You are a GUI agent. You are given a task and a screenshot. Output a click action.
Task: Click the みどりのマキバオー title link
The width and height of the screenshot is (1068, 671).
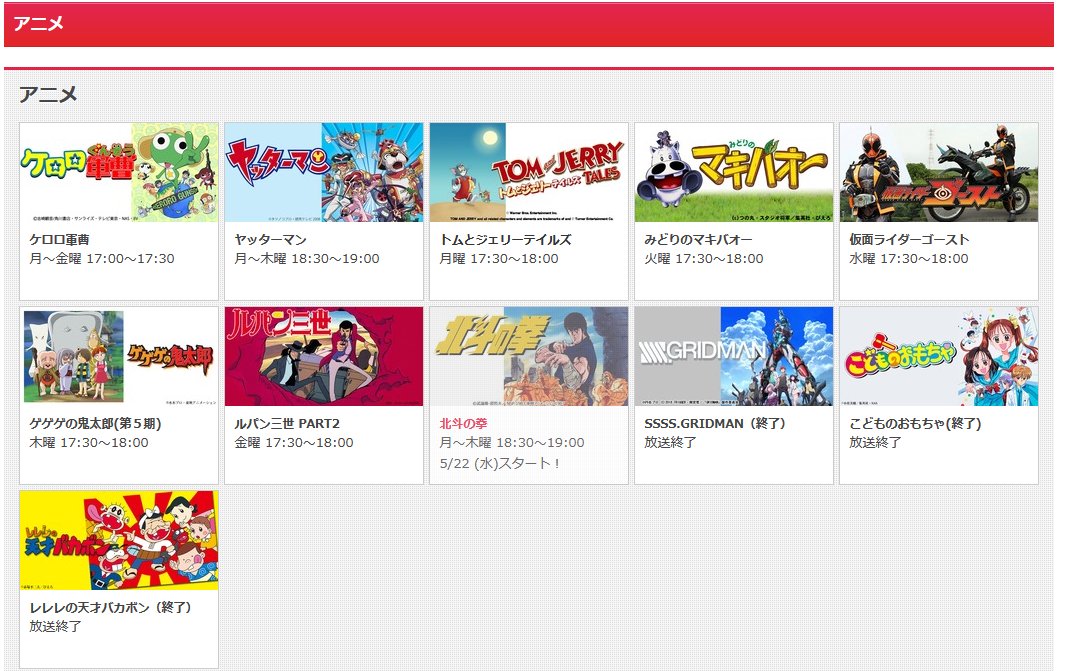point(698,240)
